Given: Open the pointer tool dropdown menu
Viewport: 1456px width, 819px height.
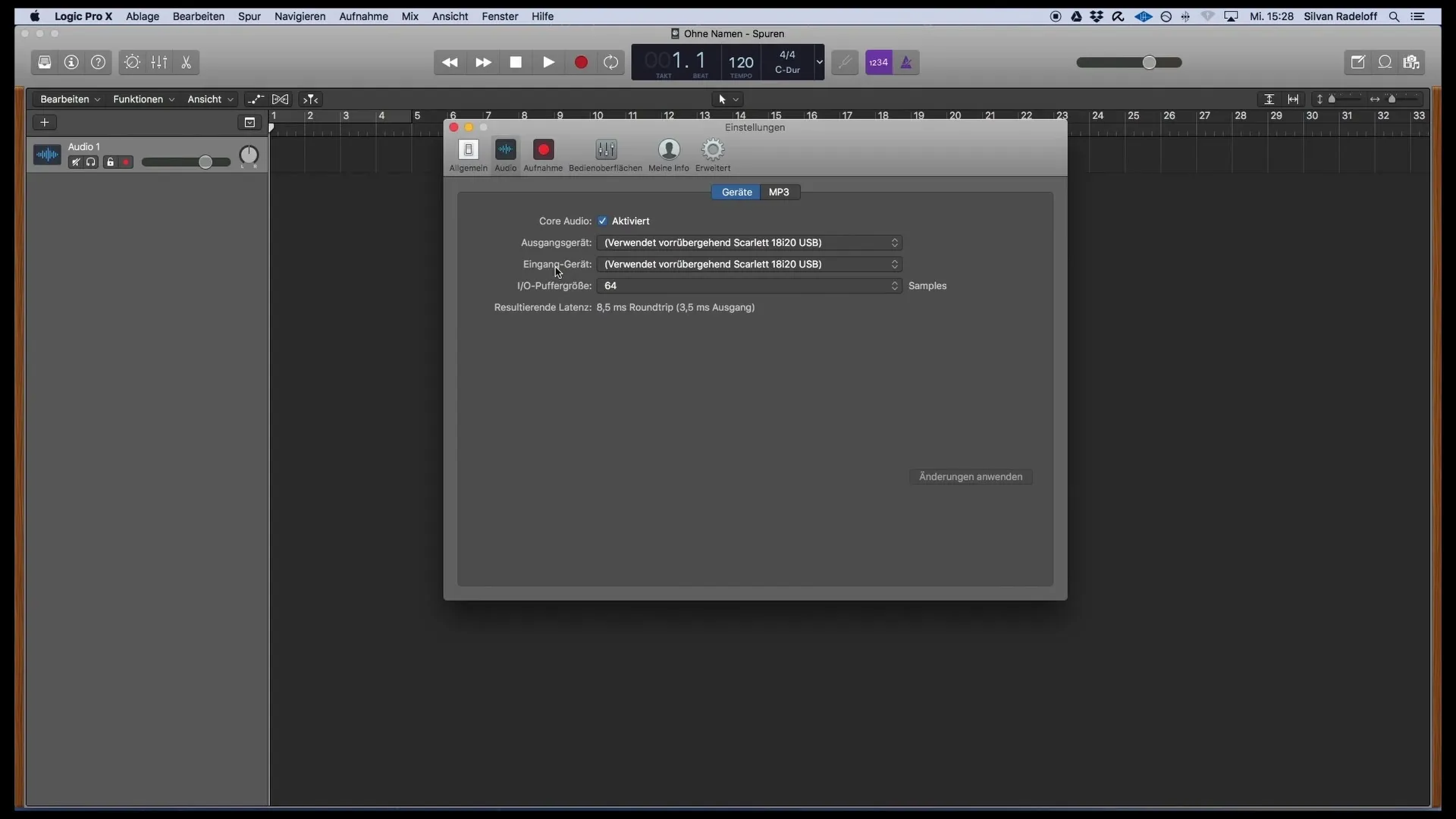Looking at the screenshot, I should pos(728,99).
